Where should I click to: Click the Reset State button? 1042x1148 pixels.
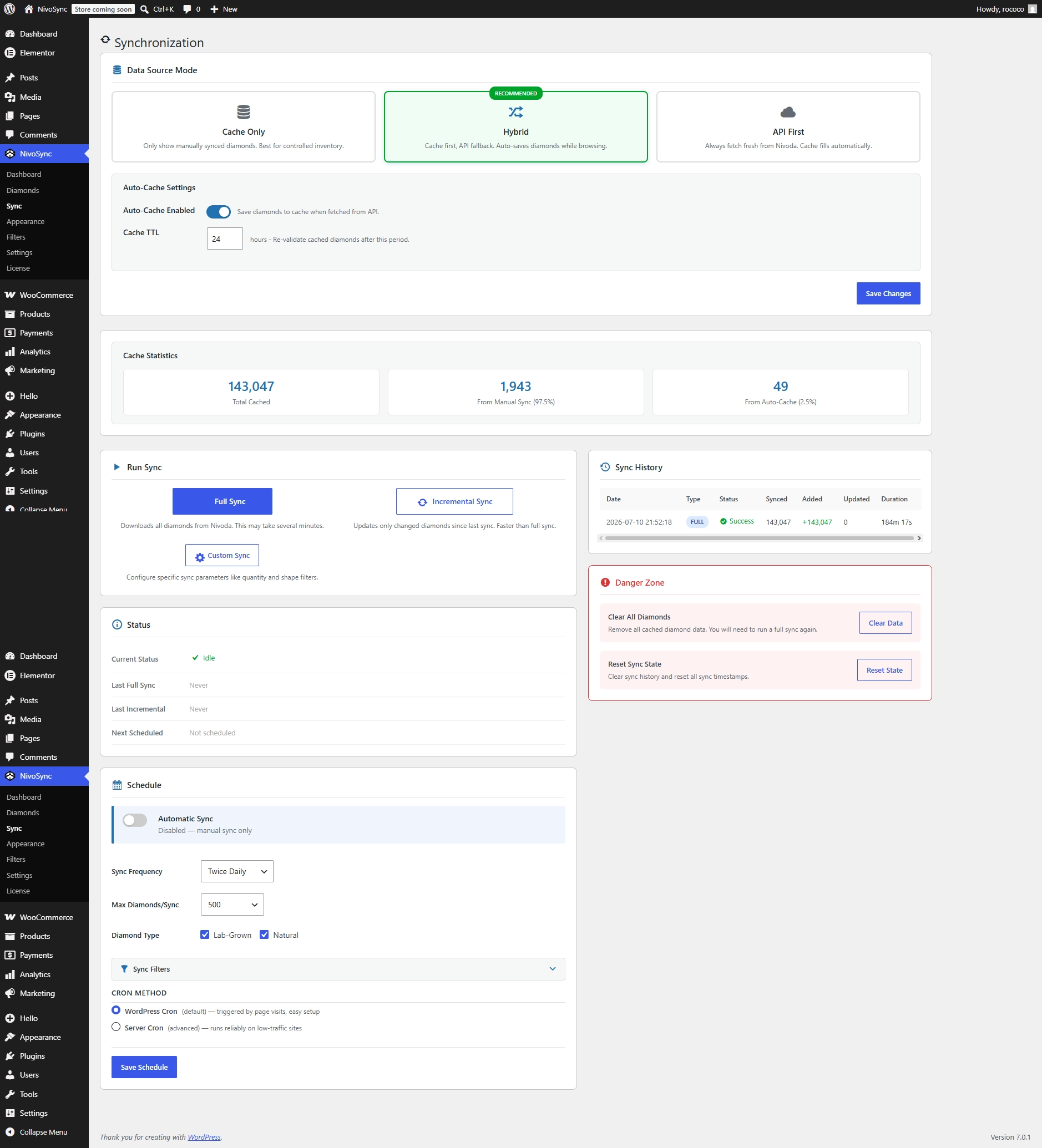884,670
